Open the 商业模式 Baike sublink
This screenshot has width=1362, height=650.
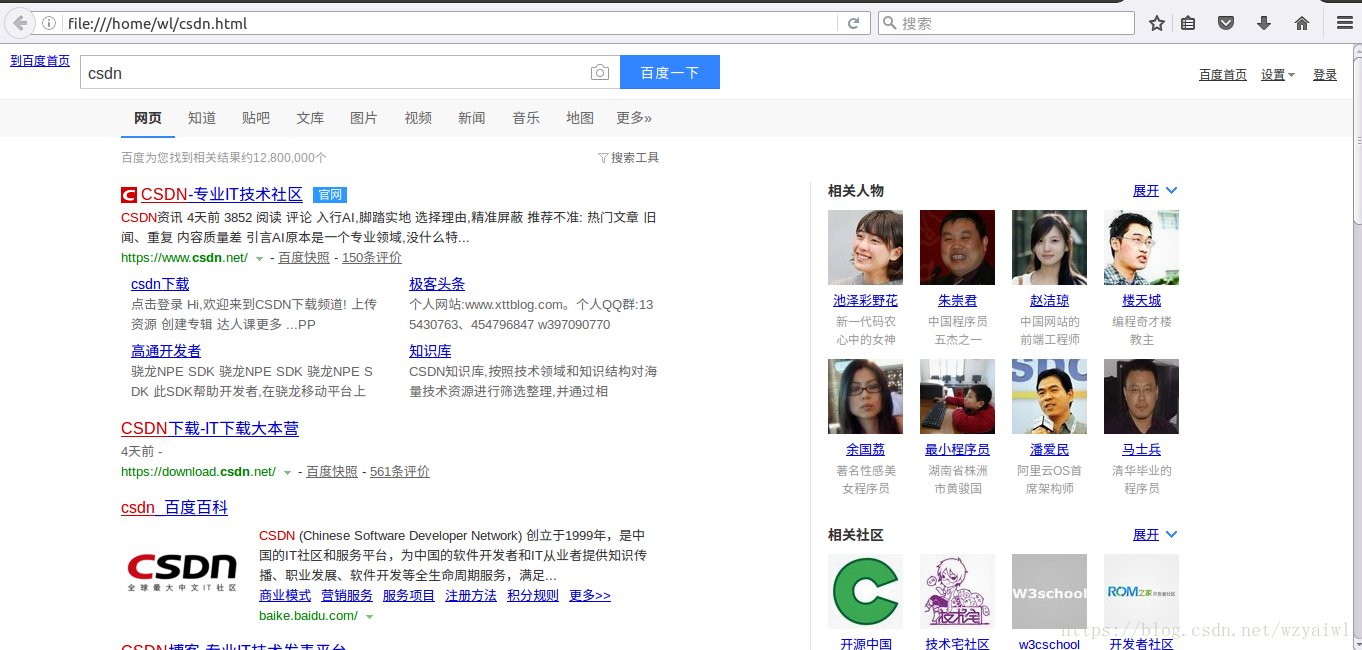pos(285,596)
